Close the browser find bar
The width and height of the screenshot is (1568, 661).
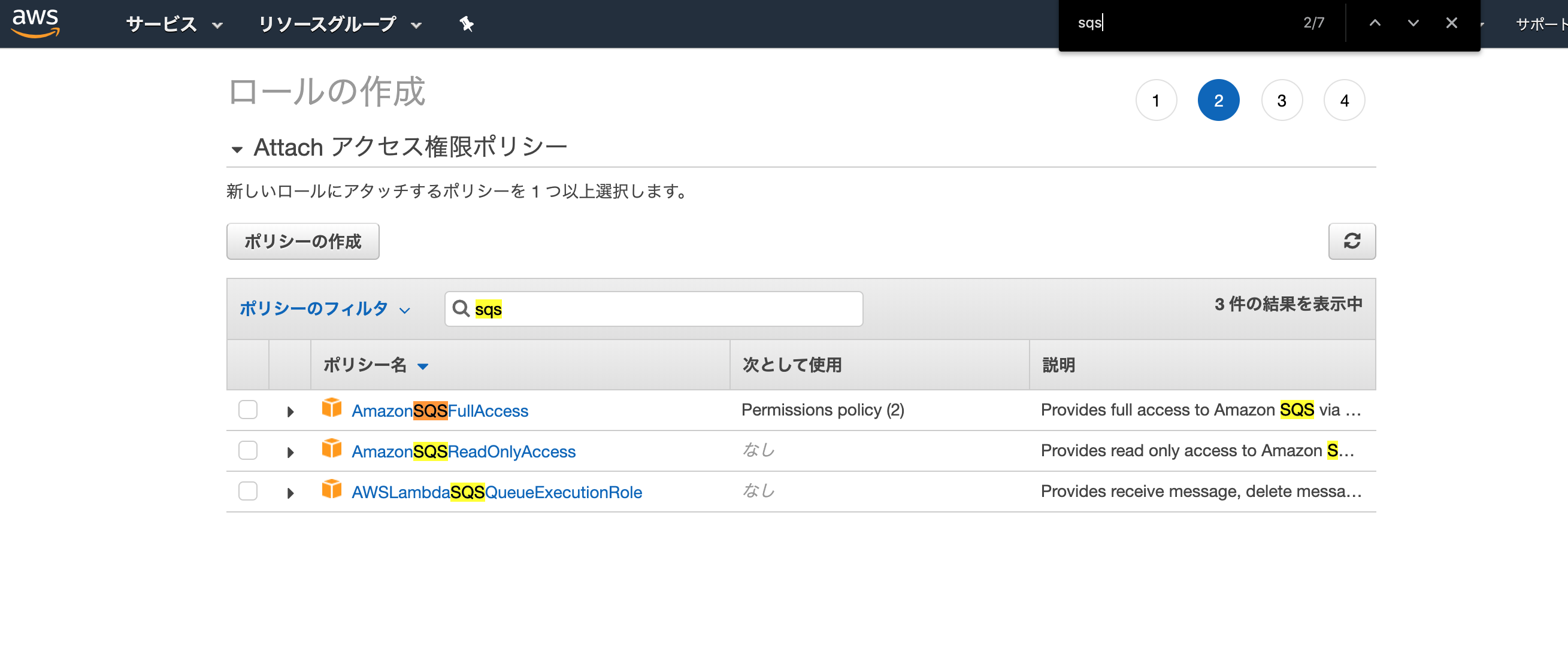[1451, 23]
